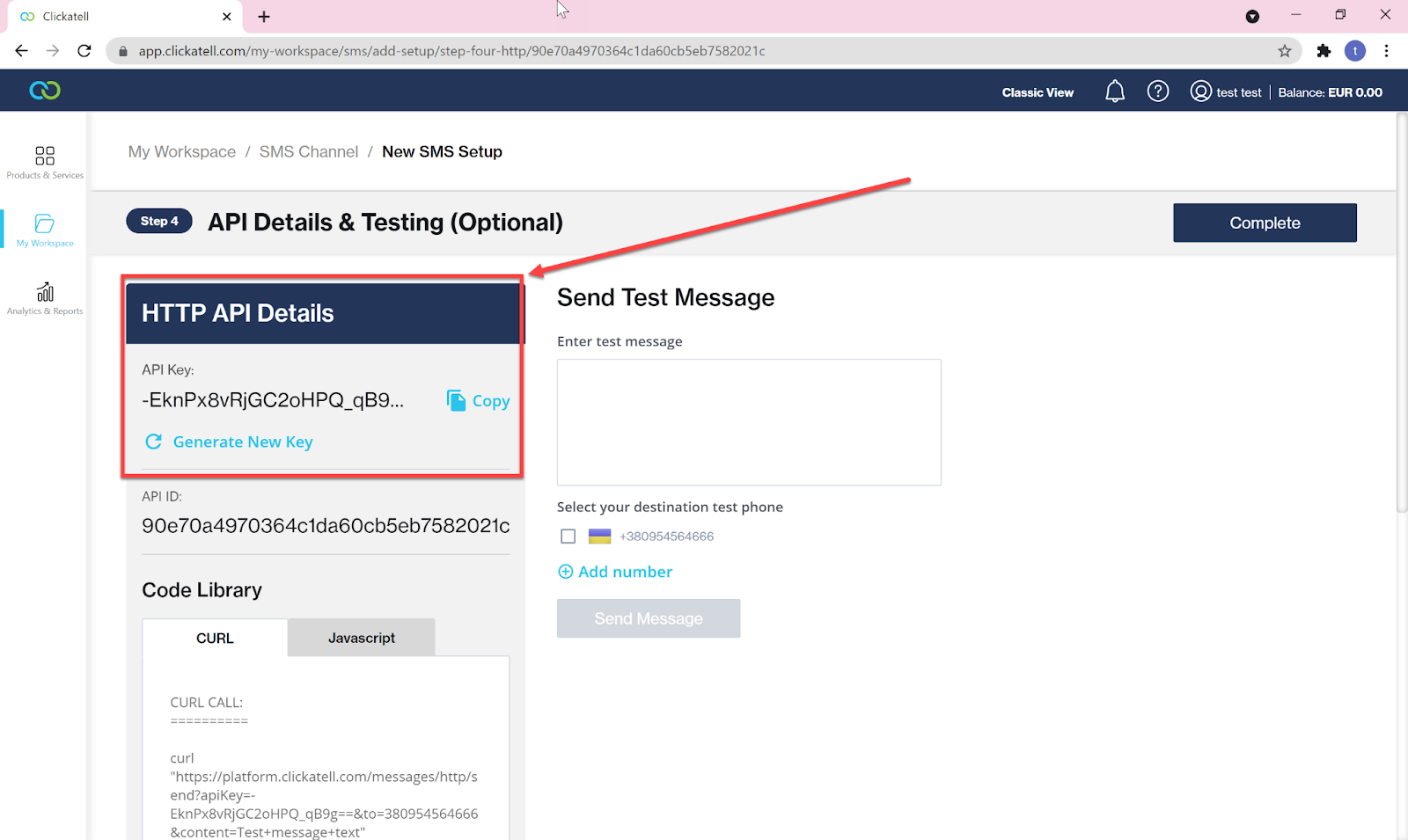Screen dimensions: 1408x840
Task: Click Balance: EUR 0.00 text
Action: (1330, 92)
